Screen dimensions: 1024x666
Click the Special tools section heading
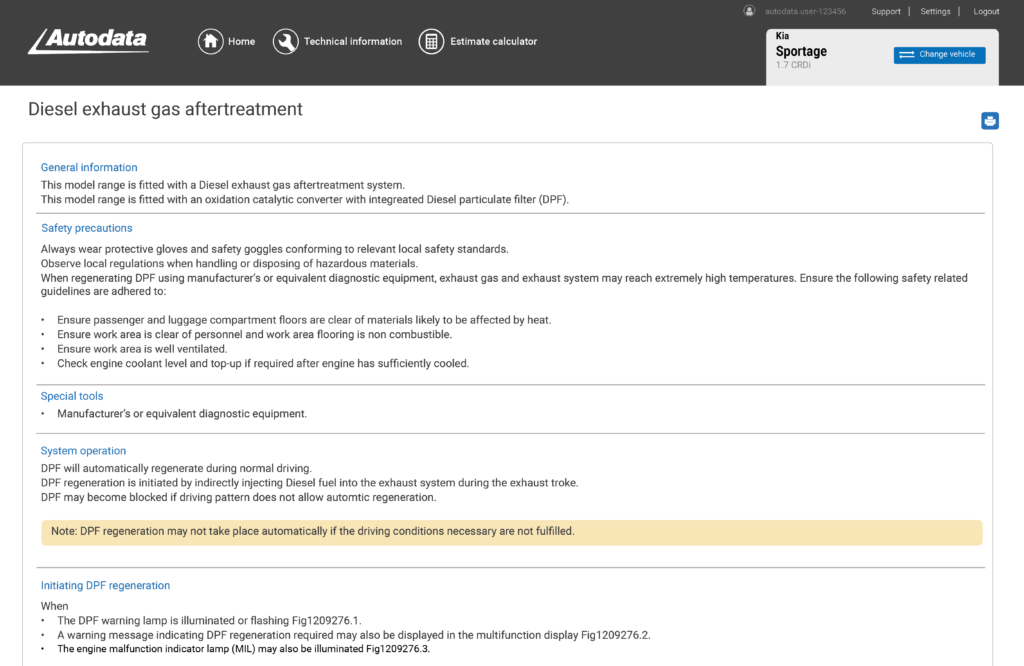tap(72, 396)
